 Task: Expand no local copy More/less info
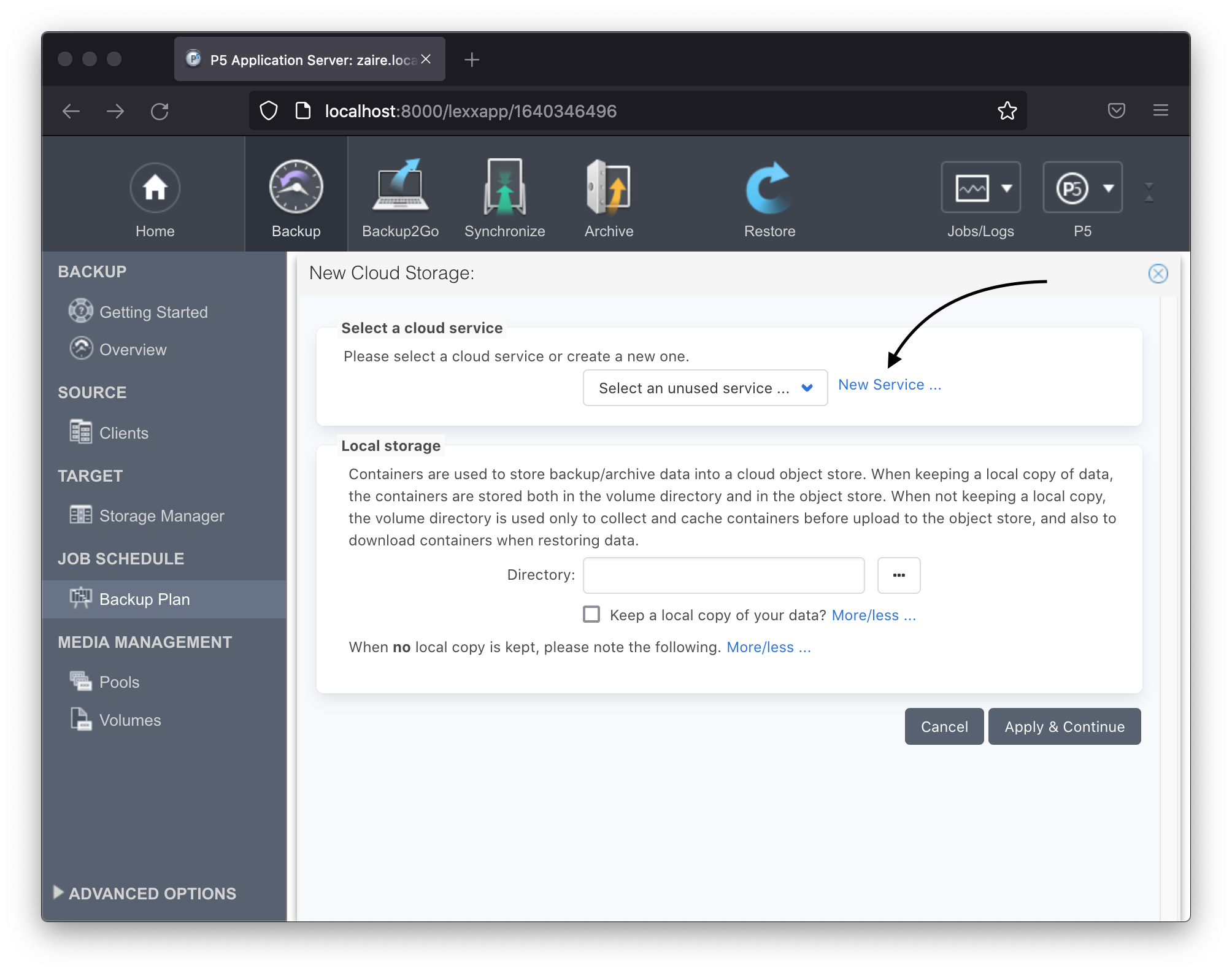(x=769, y=647)
